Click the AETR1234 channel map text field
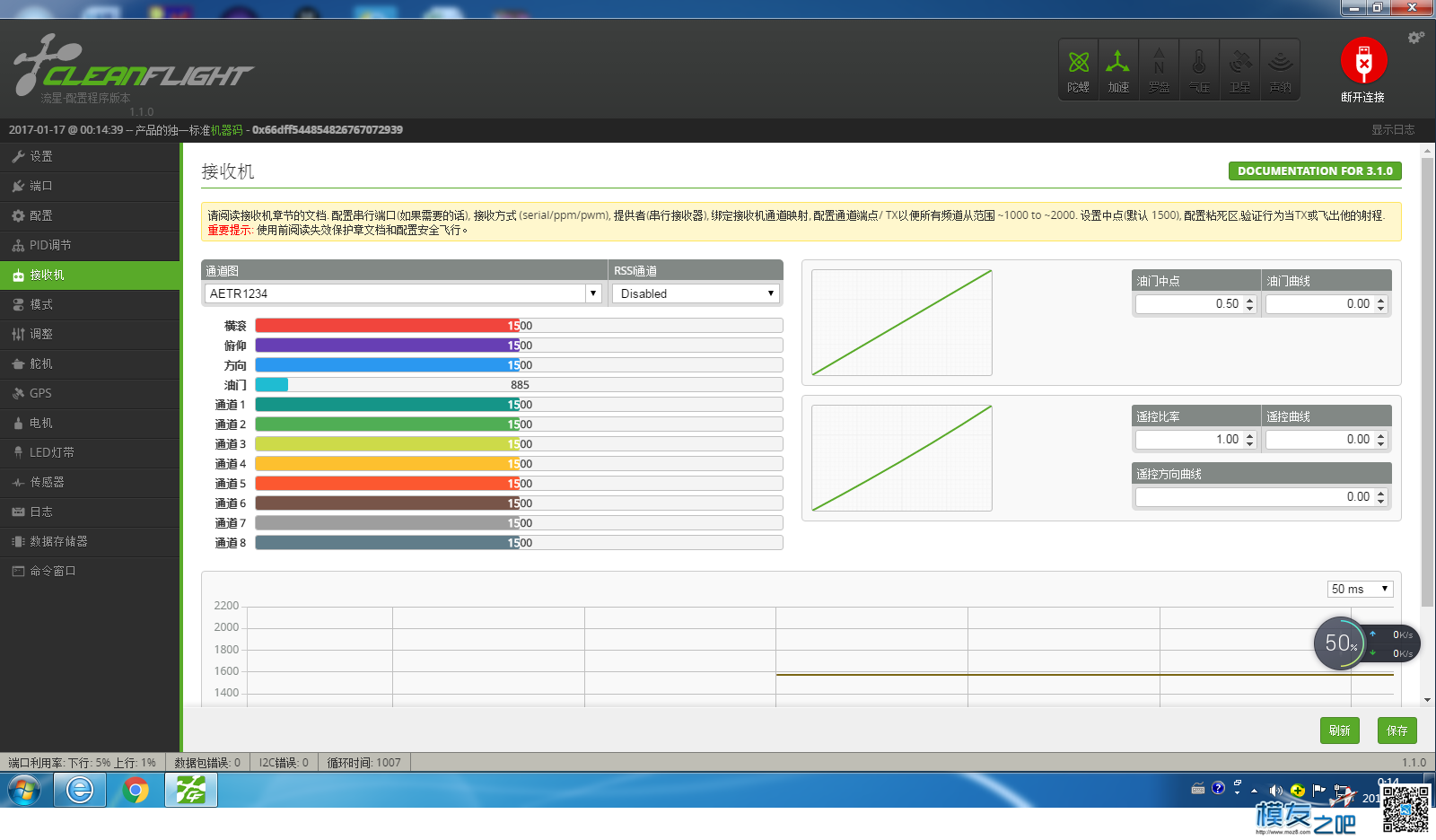This screenshot has width=1436, height=840. tap(395, 293)
